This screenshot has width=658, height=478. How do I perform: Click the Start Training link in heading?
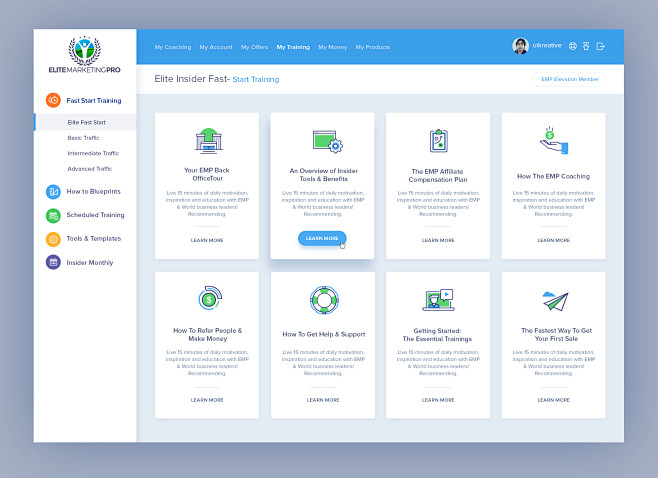click(x=256, y=79)
